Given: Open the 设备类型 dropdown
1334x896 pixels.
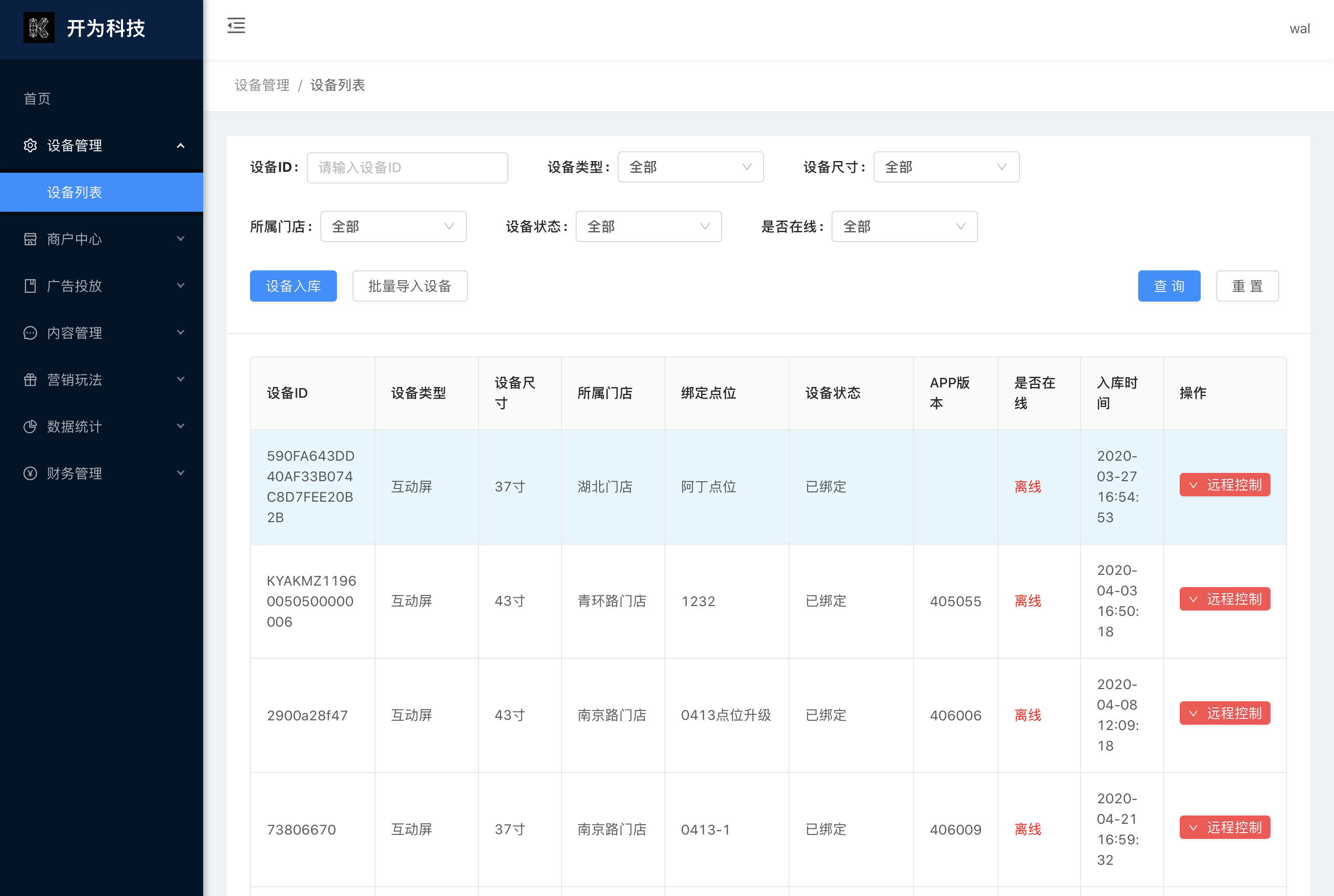Looking at the screenshot, I should point(690,167).
